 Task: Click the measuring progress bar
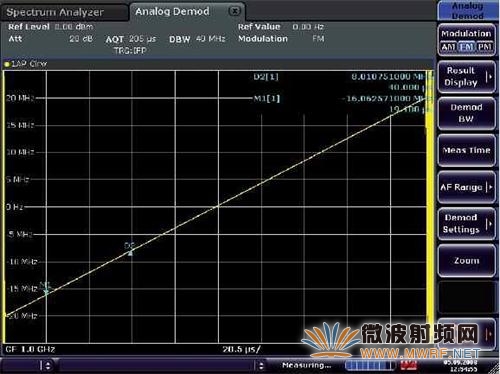tap(370, 366)
